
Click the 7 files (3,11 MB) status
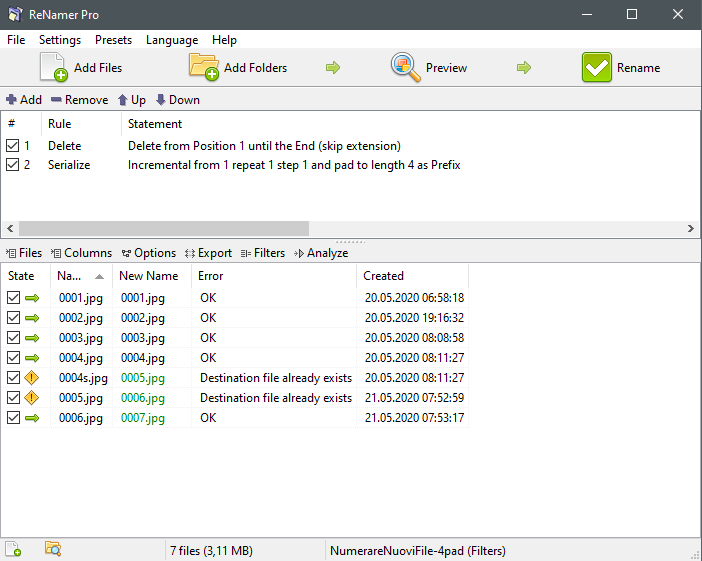pyautogui.click(x=211, y=550)
